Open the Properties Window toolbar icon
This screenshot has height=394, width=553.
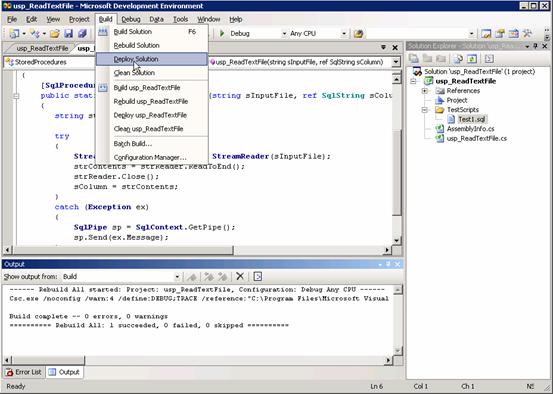(x=500, y=34)
